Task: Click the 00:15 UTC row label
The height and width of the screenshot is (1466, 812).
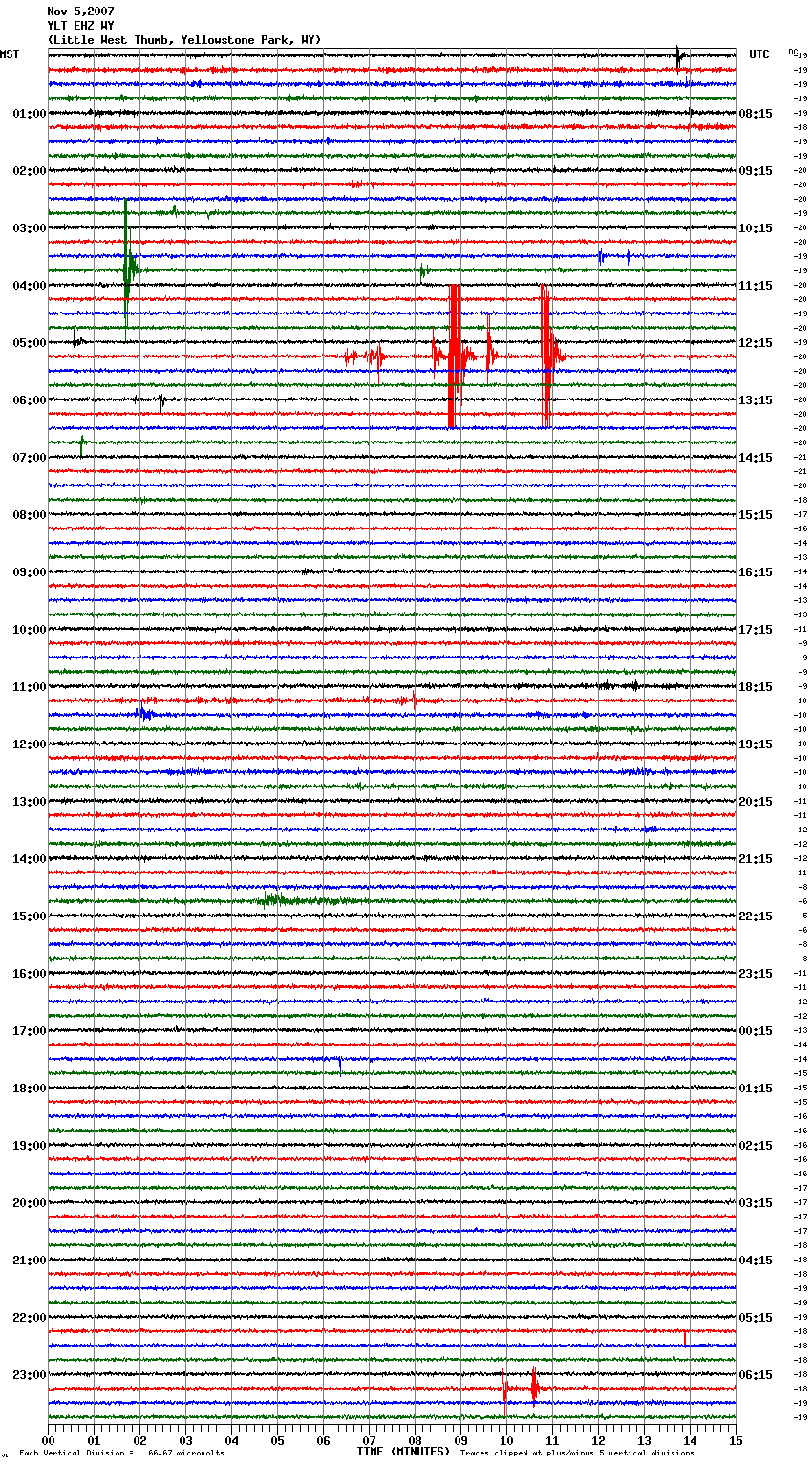Action: pos(756,1031)
